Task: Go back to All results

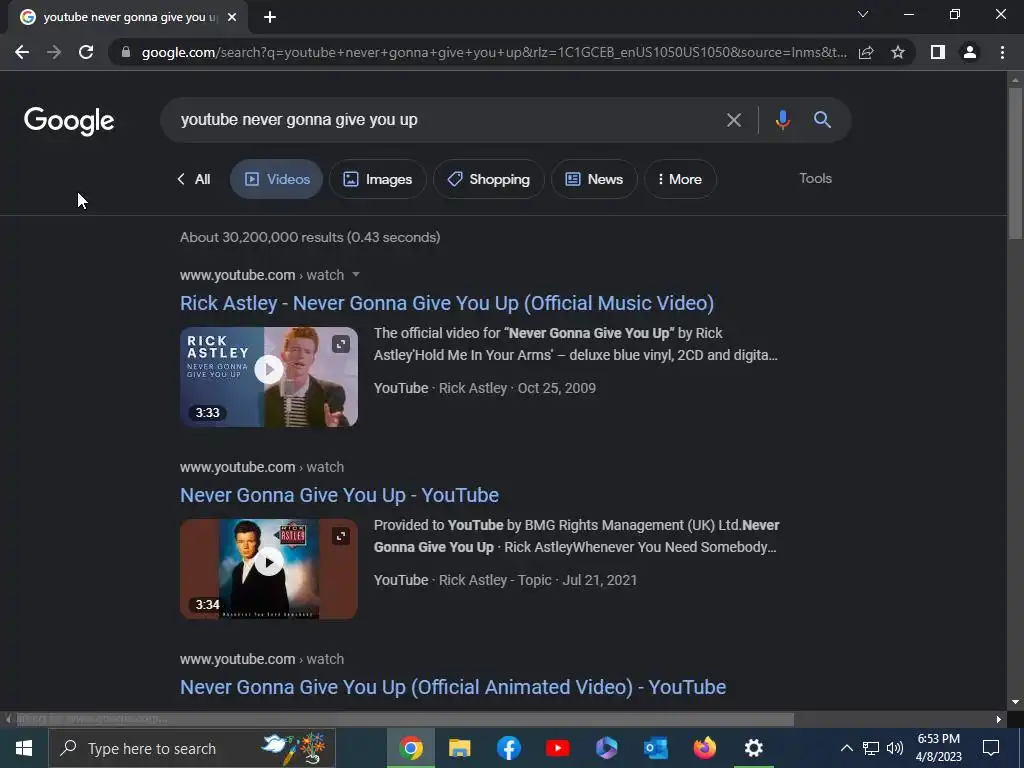Action: 195,179
